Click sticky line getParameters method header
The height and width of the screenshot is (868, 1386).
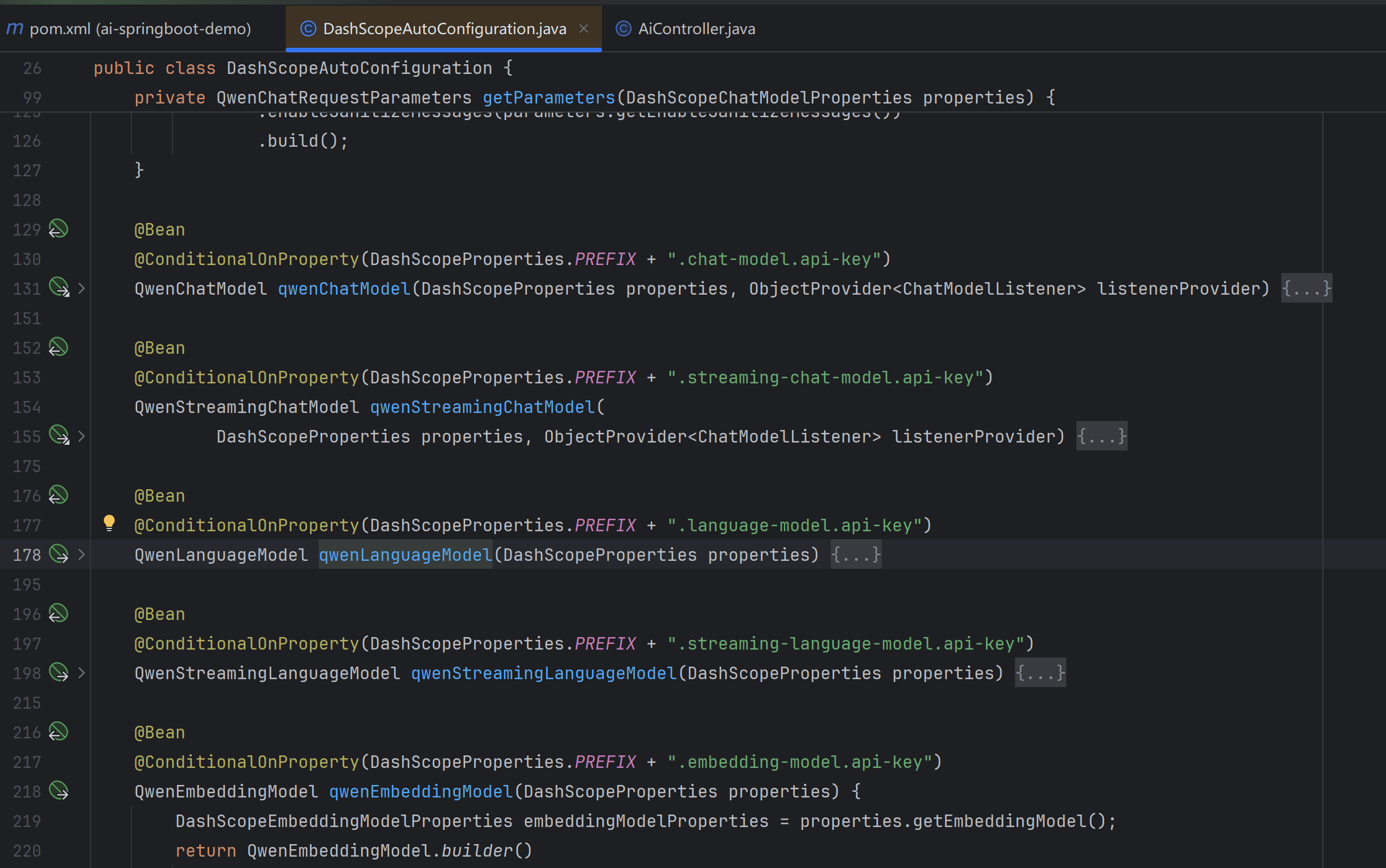548,98
